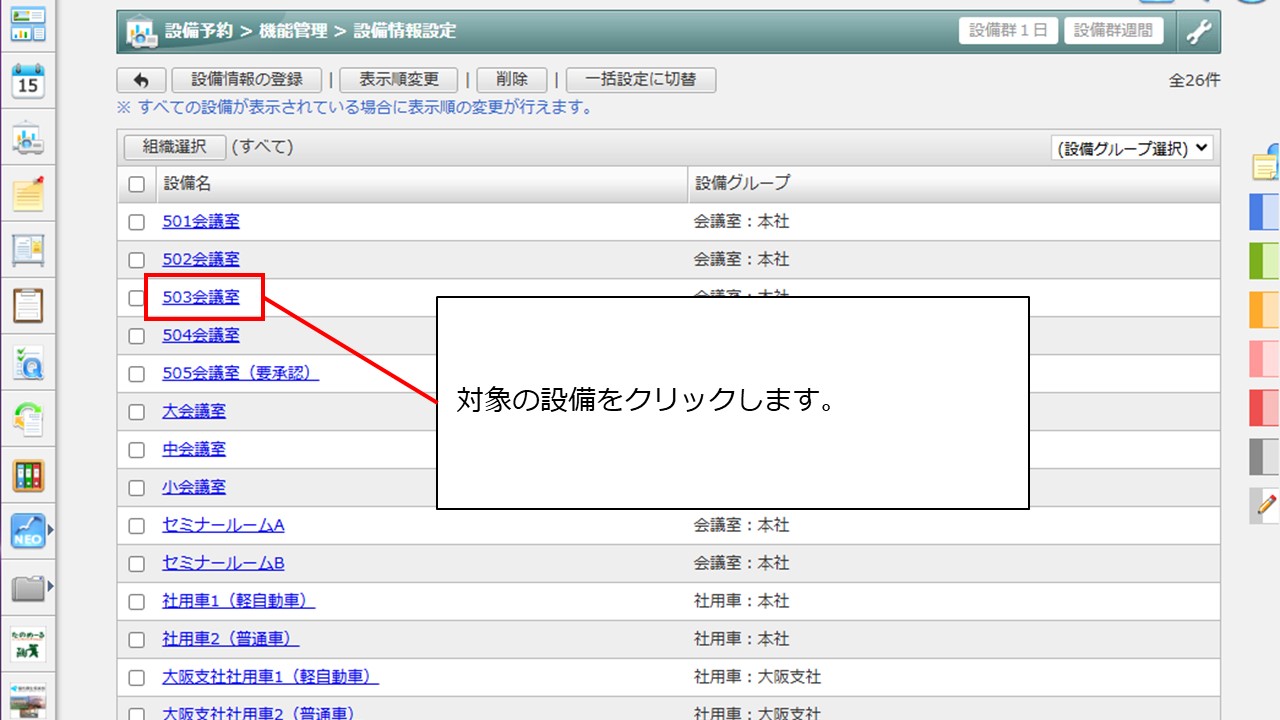Check the box next to 501会議室
Viewport: 1280px width, 720px height.
(137, 222)
